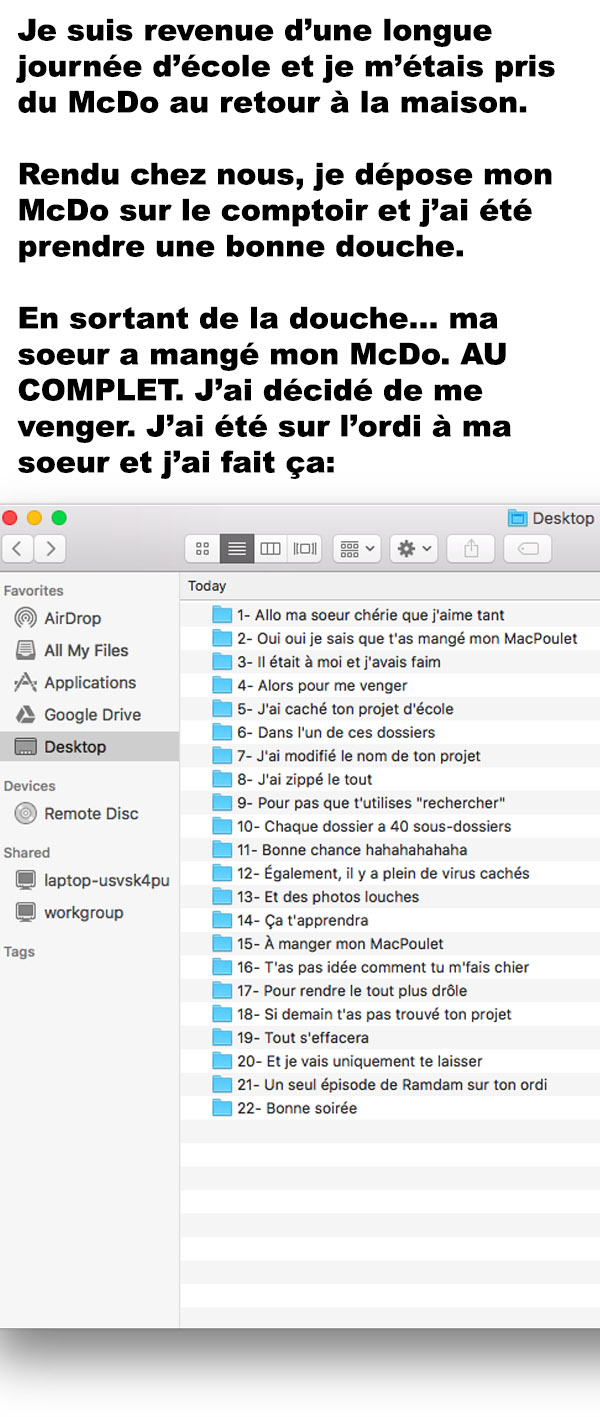Select folder '10- Chaque dossier a 40 sous-dossiers'

390,826
